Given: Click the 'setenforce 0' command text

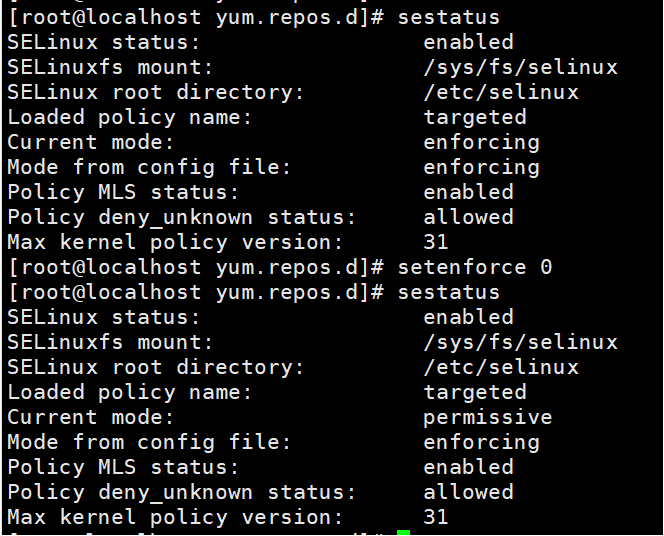Looking at the screenshot, I should click(x=475, y=268).
